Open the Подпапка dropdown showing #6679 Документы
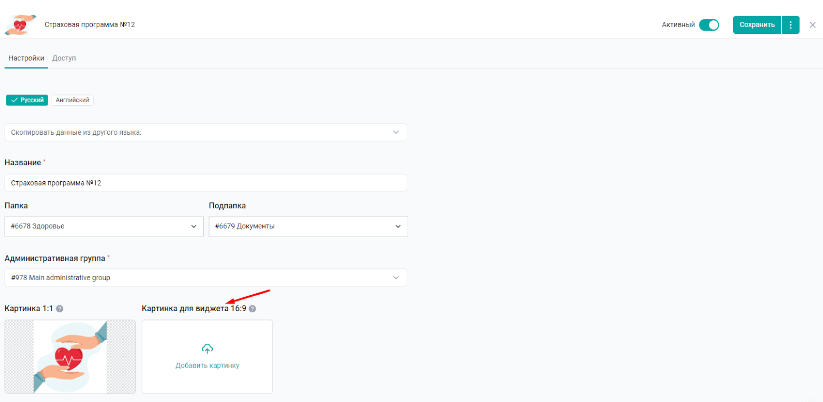The image size is (823, 402). (x=307, y=226)
